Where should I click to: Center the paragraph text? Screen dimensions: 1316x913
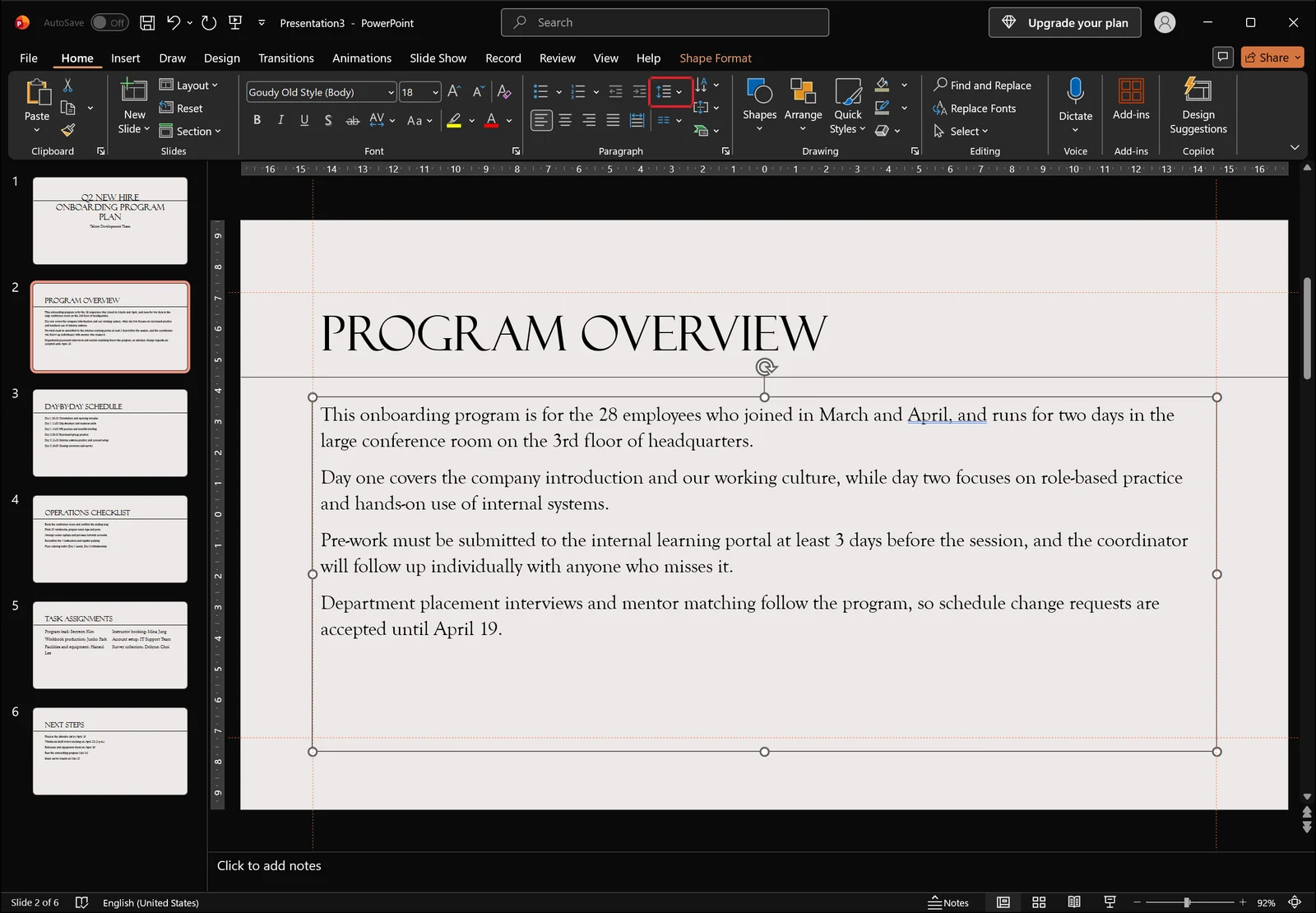pyautogui.click(x=565, y=120)
